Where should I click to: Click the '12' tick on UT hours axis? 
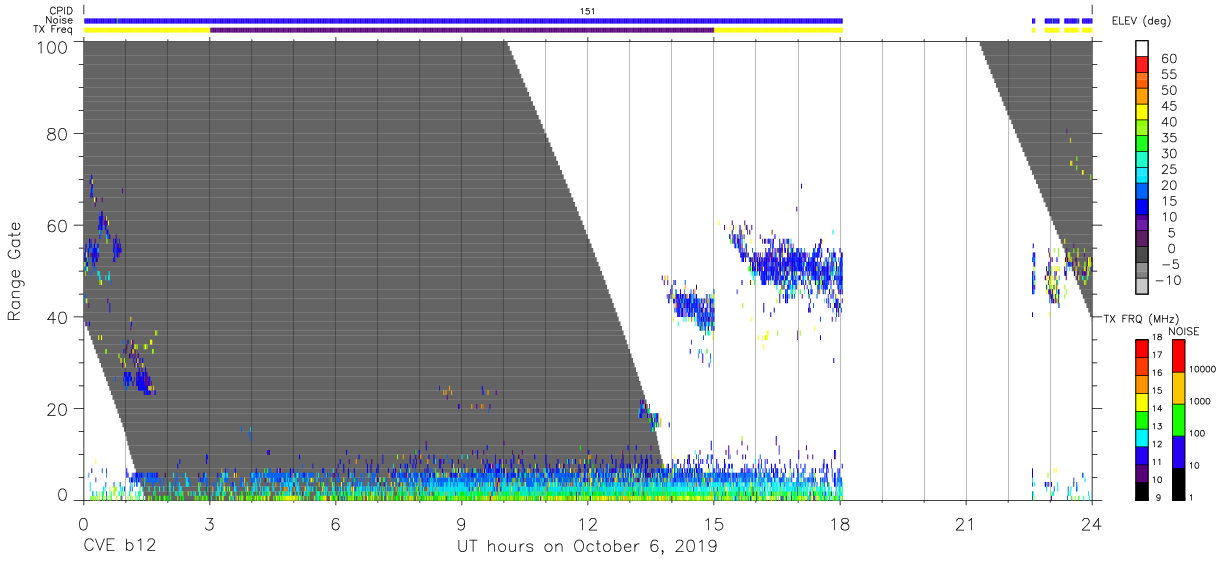click(587, 523)
